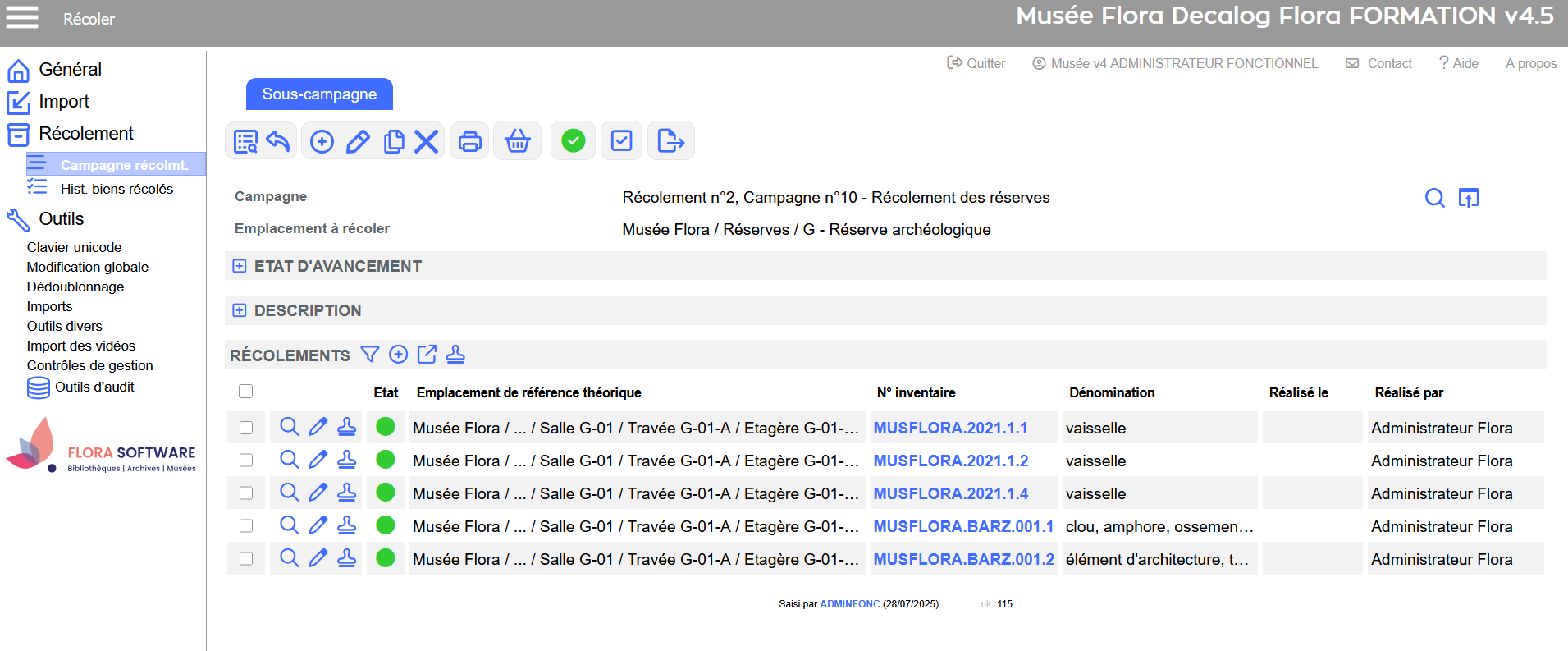Click the red X delete icon

click(x=426, y=141)
